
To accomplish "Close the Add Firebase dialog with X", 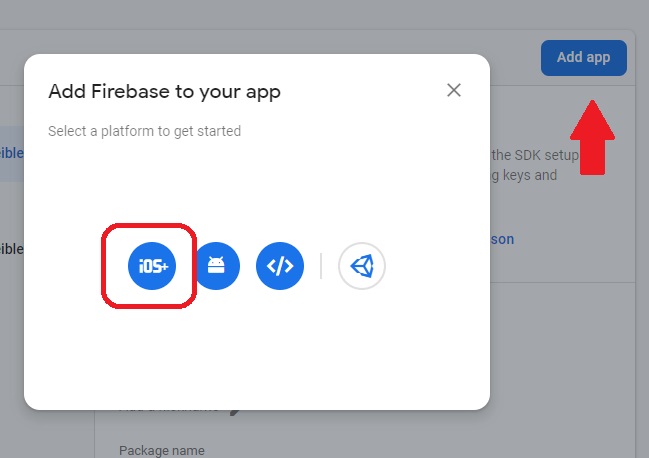I will tap(454, 90).
